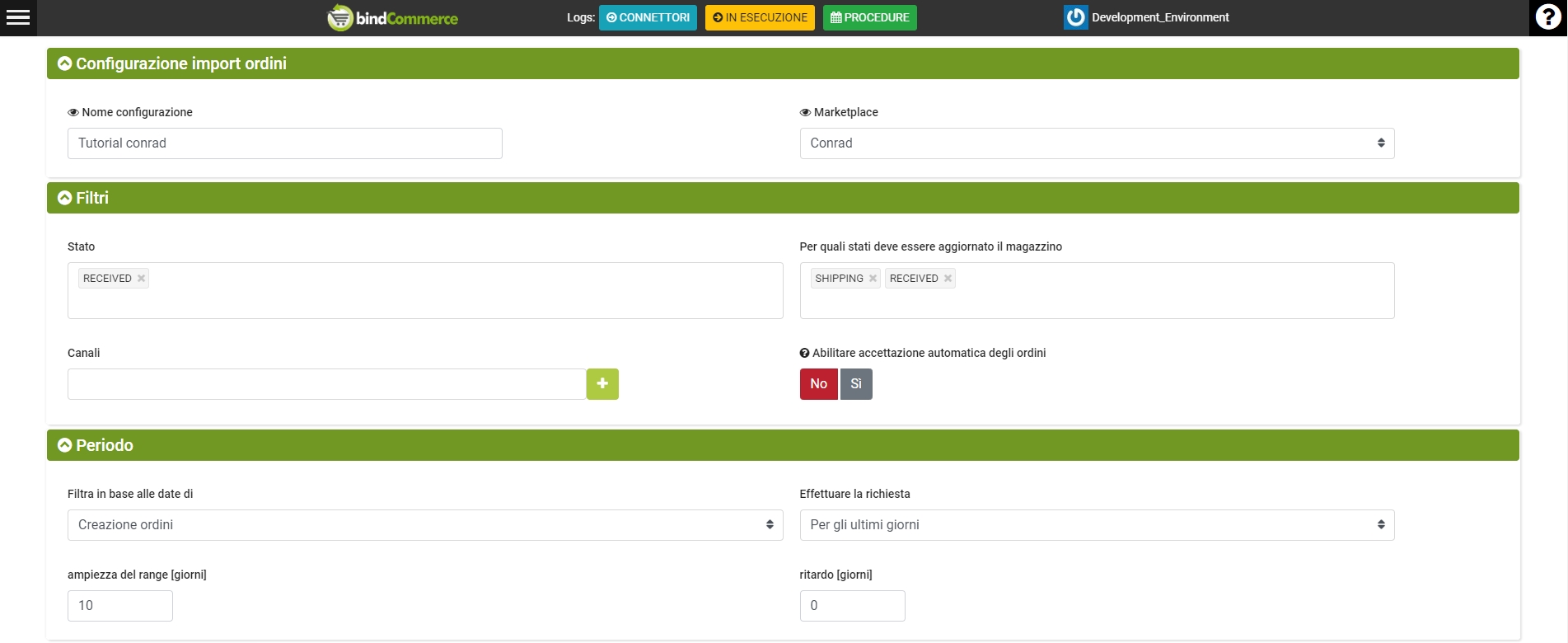Viewport: 1568px width, 643px height.
Task: Add a channel with the plus button
Action: 602,384
